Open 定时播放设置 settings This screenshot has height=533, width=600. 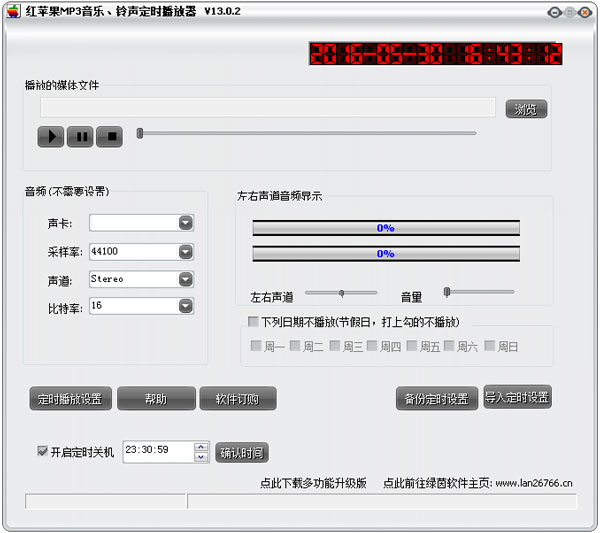tap(70, 399)
